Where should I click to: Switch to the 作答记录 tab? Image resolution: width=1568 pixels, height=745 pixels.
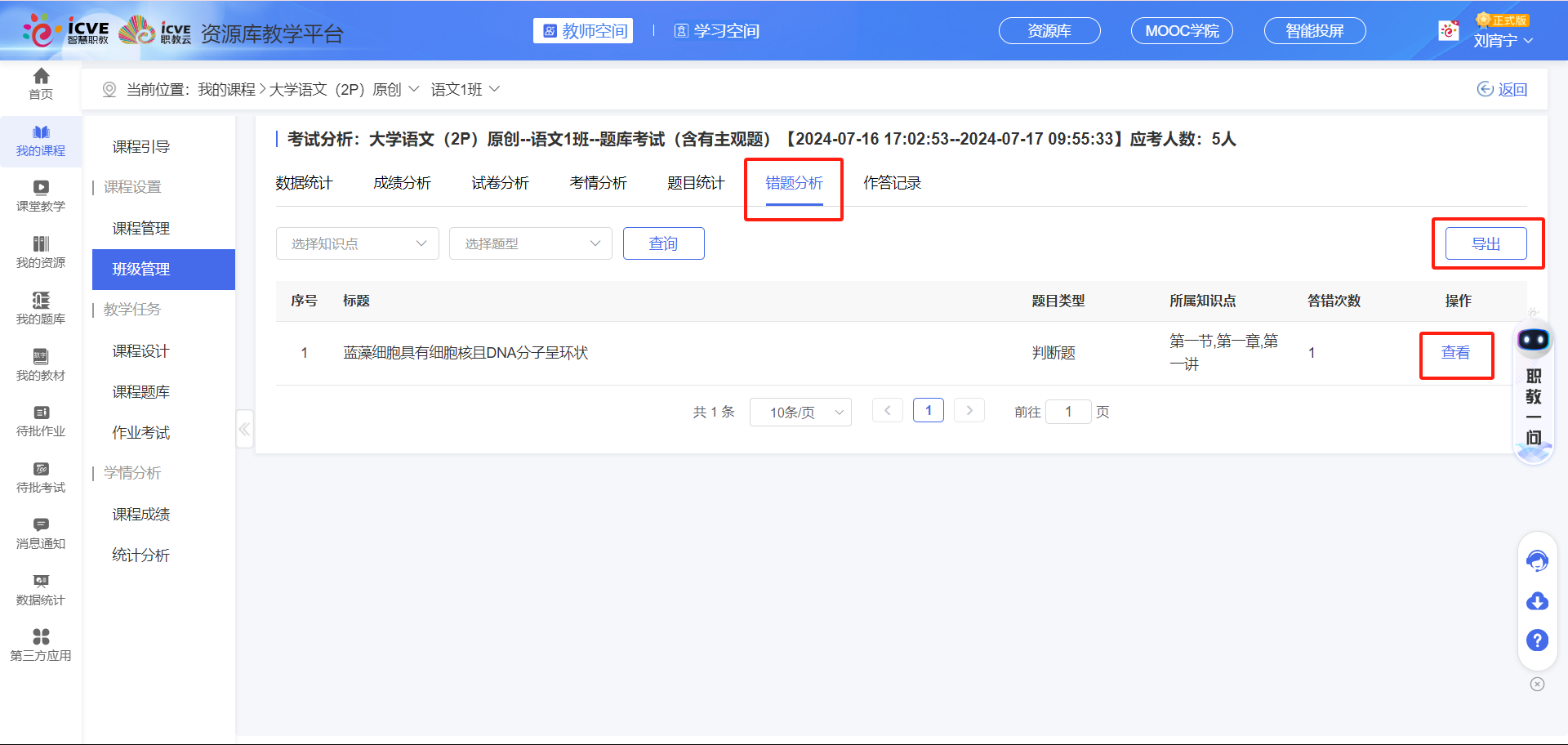pyautogui.click(x=892, y=183)
